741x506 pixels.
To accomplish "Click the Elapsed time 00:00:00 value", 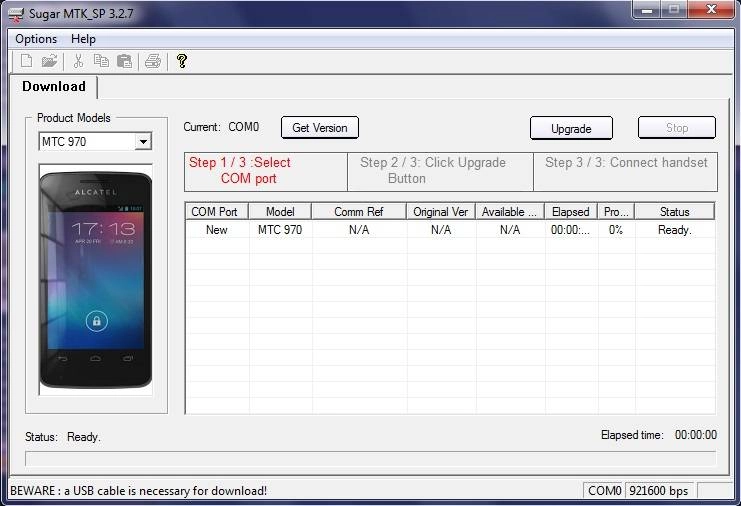I will pos(696,435).
